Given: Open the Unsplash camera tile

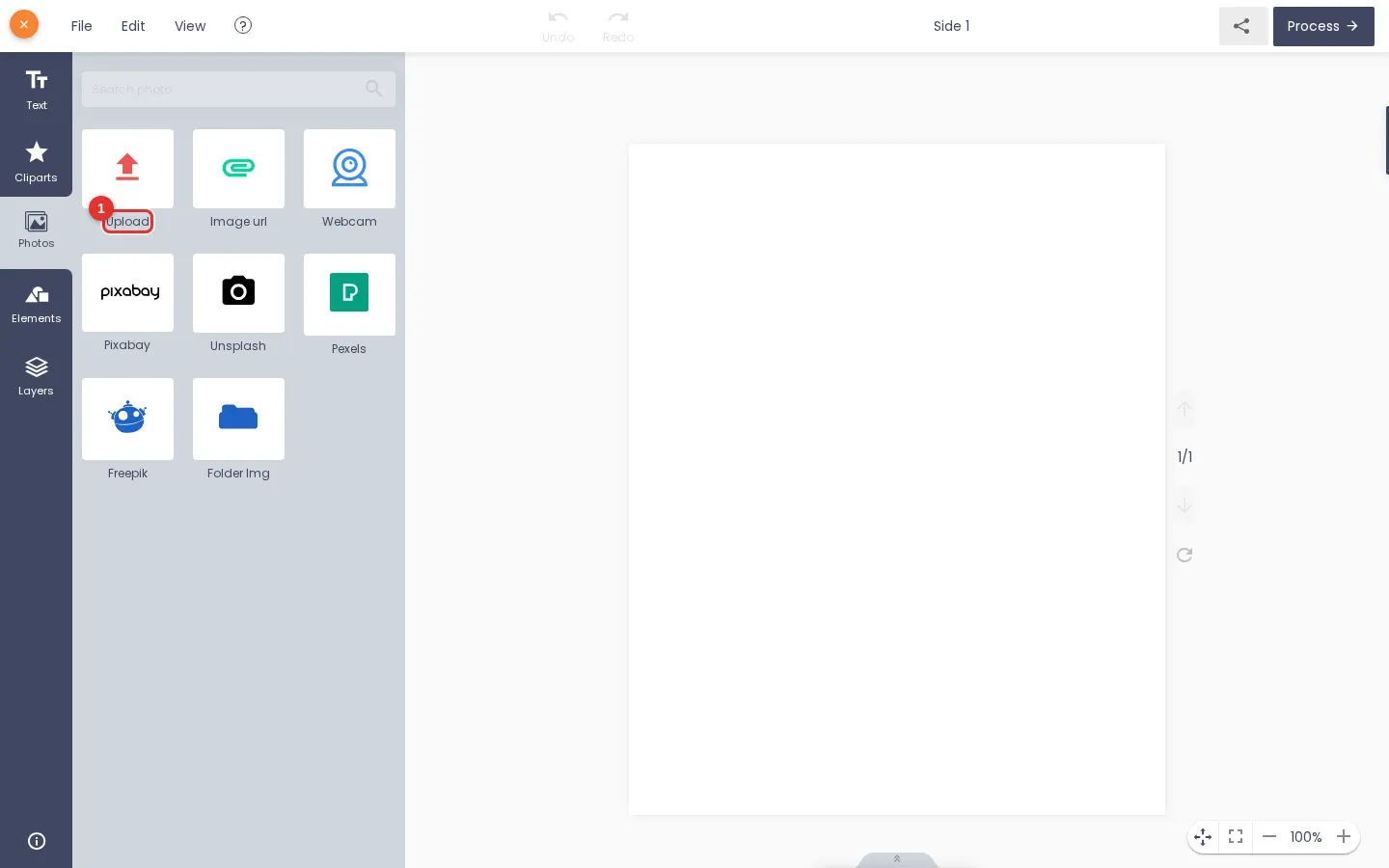Looking at the screenshot, I should pos(238,292).
